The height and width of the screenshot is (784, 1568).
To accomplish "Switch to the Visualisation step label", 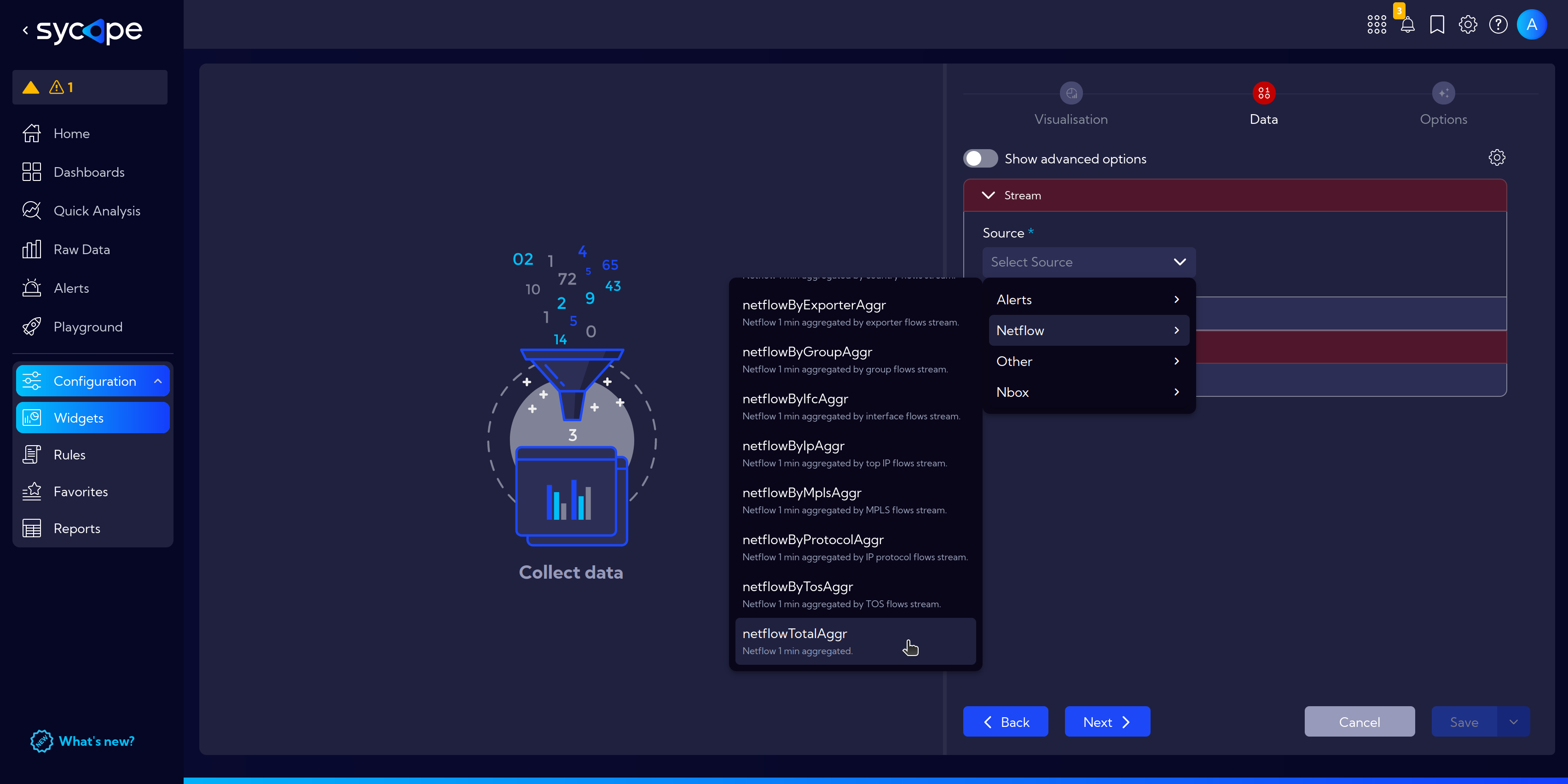I will (x=1071, y=119).
